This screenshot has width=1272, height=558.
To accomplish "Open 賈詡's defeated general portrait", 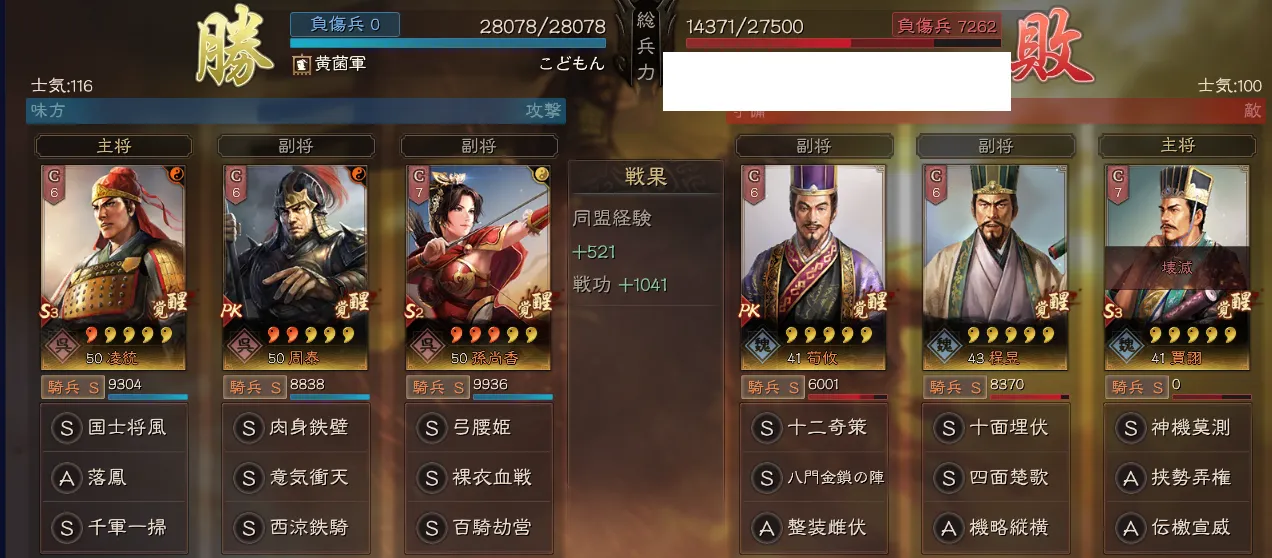I will 1177,268.
